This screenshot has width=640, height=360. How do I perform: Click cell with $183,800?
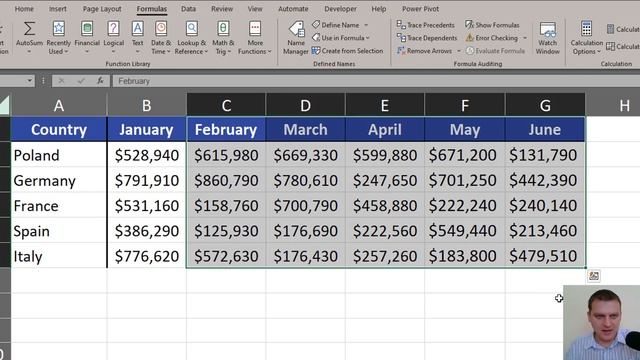(x=464, y=256)
